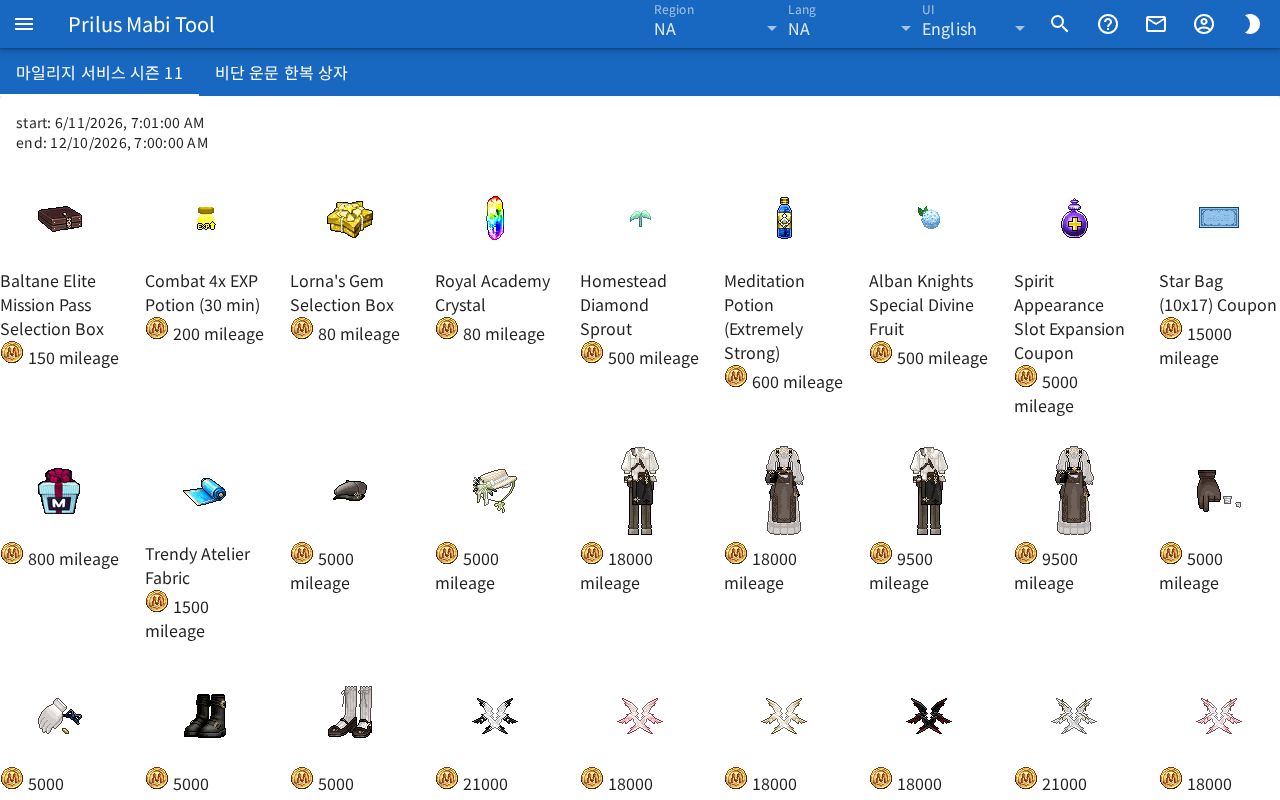The width and height of the screenshot is (1280, 800).
Task: Click the Baltane Elite Mission Pass box icon
Action: coord(60,218)
